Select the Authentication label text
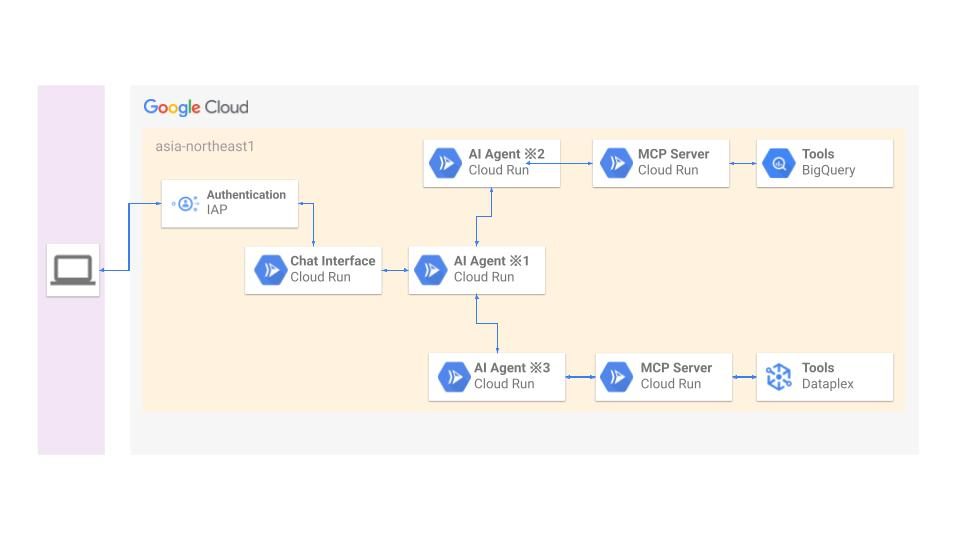This screenshot has height=540, width=960. tap(246, 195)
